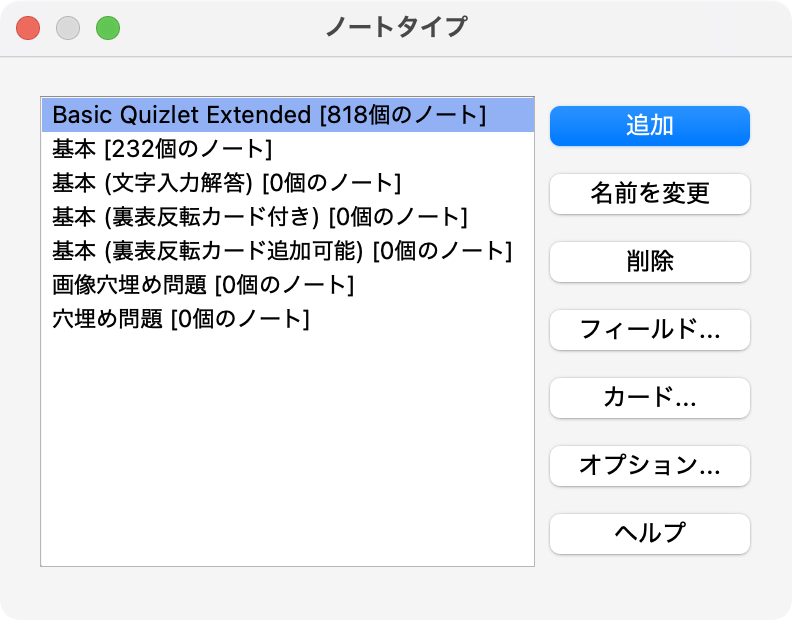Select the 画像穴埋め問題 note type
The height and width of the screenshot is (620, 792).
[203, 285]
